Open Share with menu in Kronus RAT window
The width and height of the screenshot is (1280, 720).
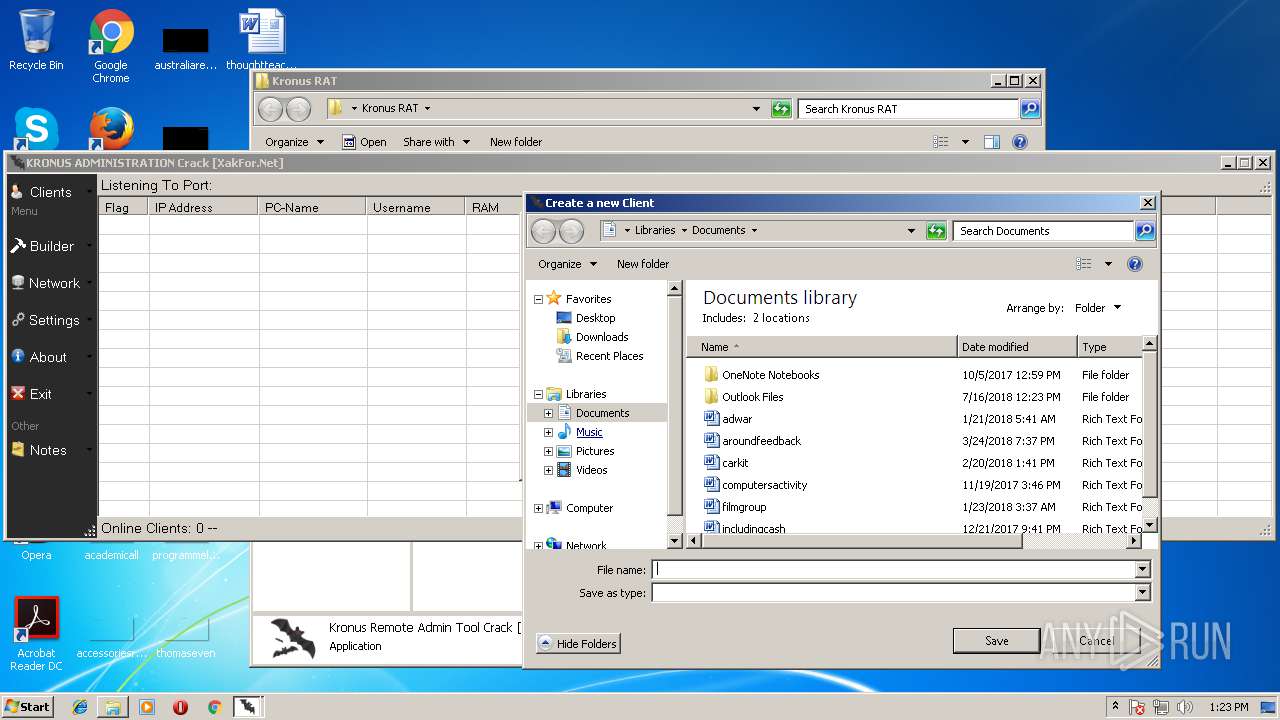click(x=436, y=142)
